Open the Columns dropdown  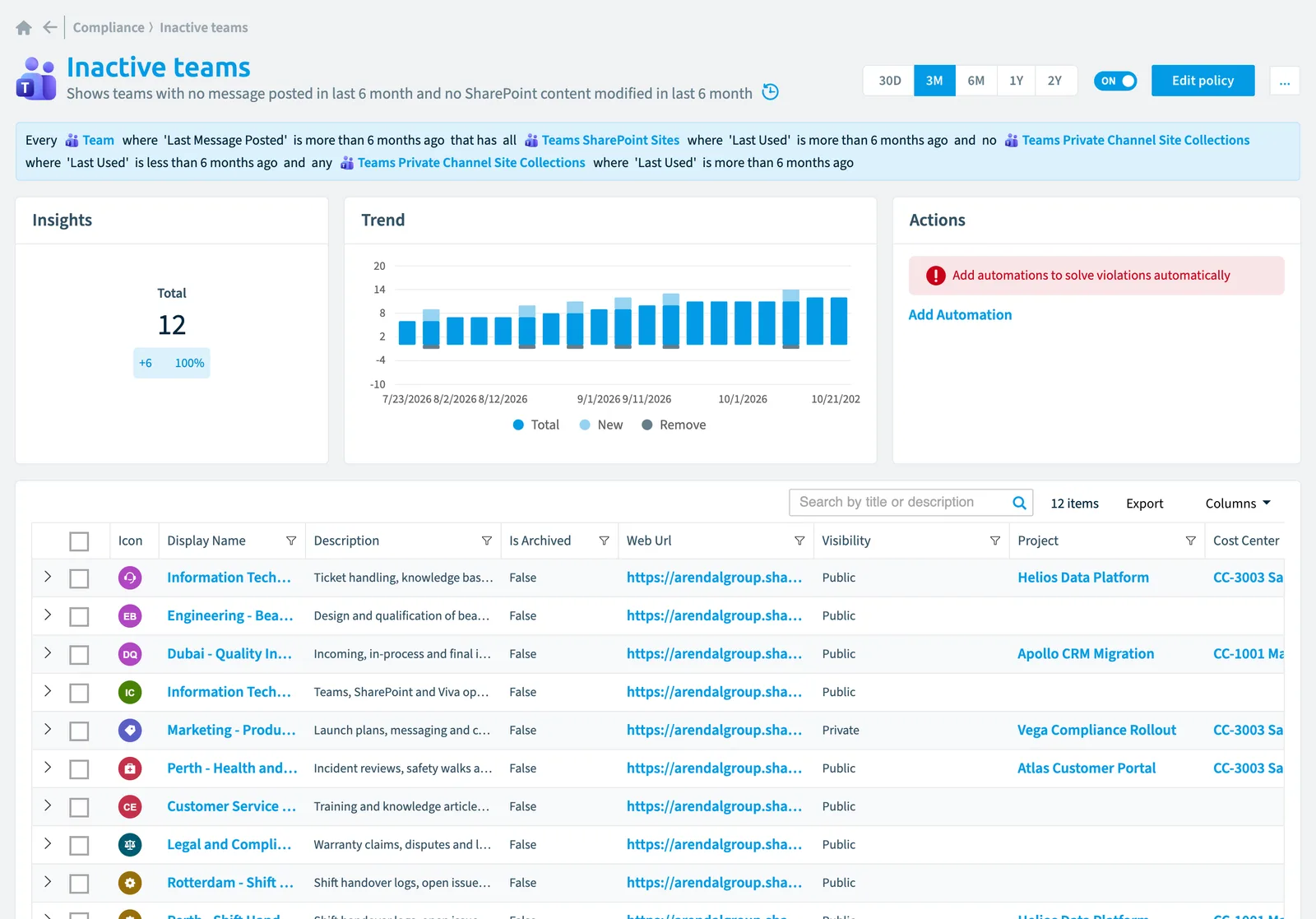click(1238, 504)
